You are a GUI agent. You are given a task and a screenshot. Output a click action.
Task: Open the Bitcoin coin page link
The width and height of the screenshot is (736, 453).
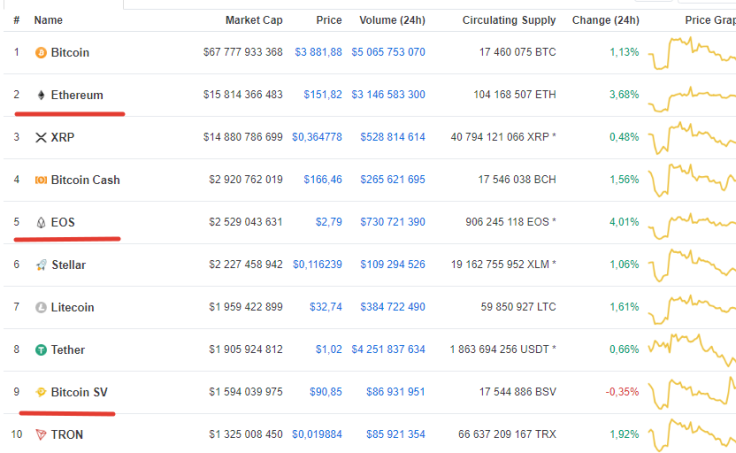coord(70,53)
